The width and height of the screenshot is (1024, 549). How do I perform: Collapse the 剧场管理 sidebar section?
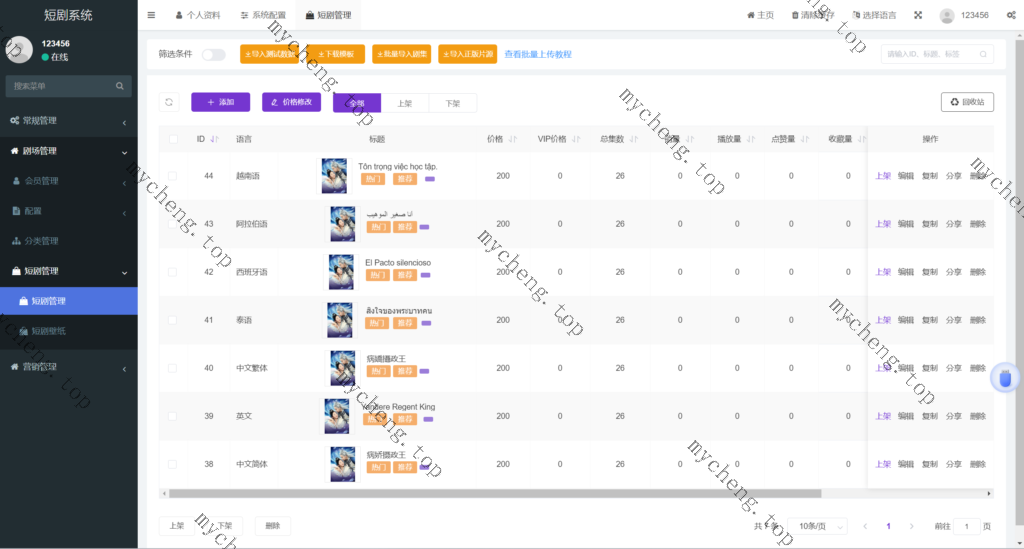tap(69, 151)
